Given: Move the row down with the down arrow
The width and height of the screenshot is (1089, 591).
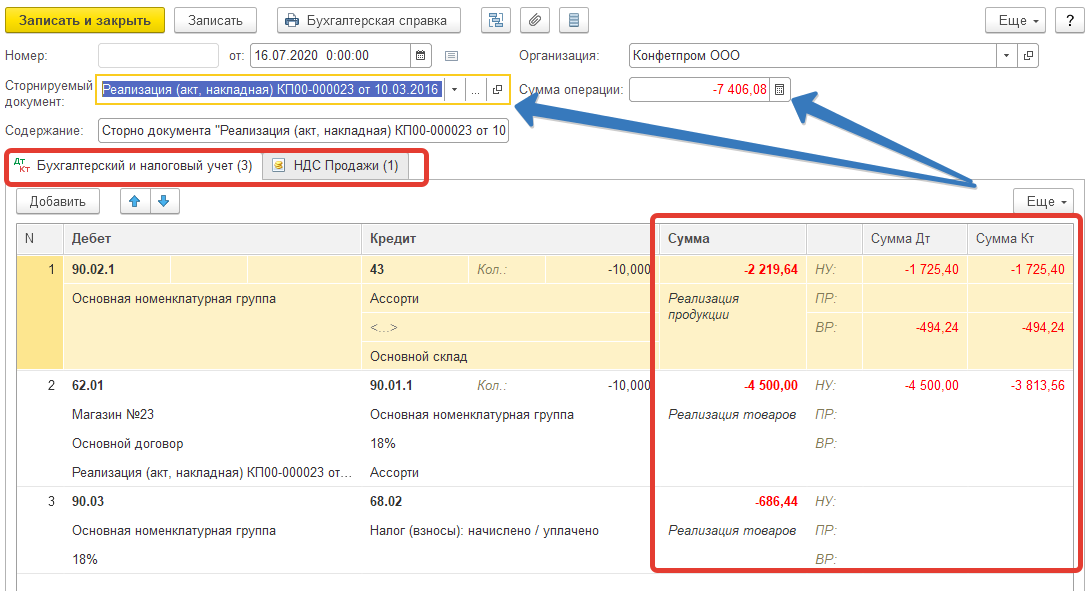Looking at the screenshot, I should point(164,201).
